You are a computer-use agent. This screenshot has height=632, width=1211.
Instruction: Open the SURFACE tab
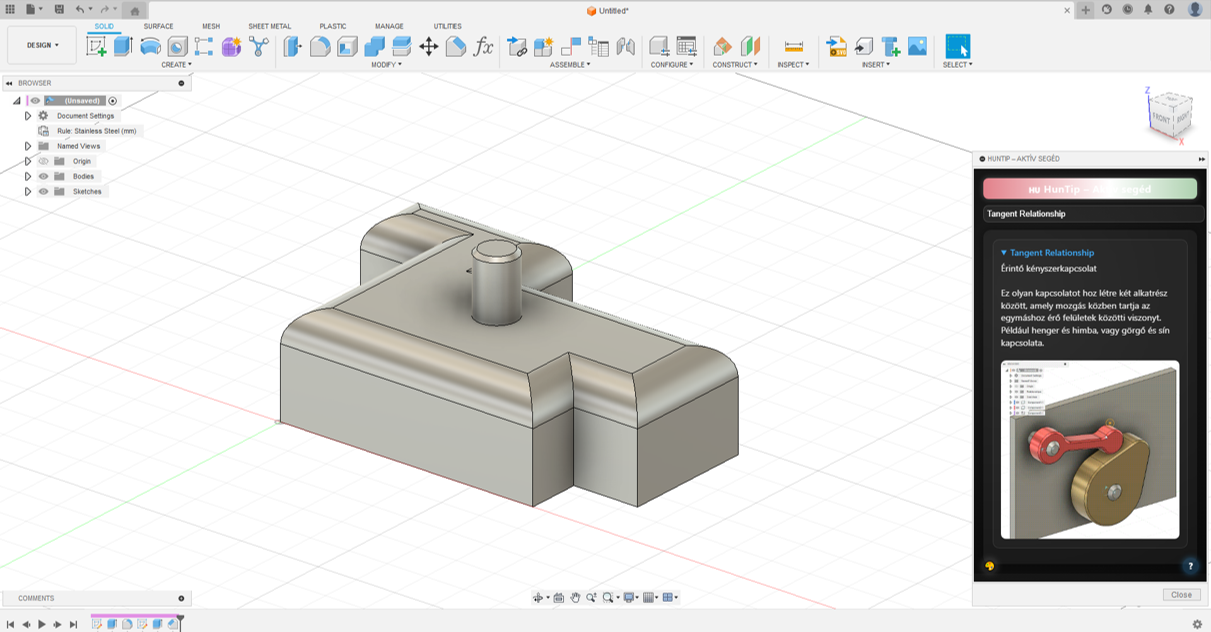158,26
